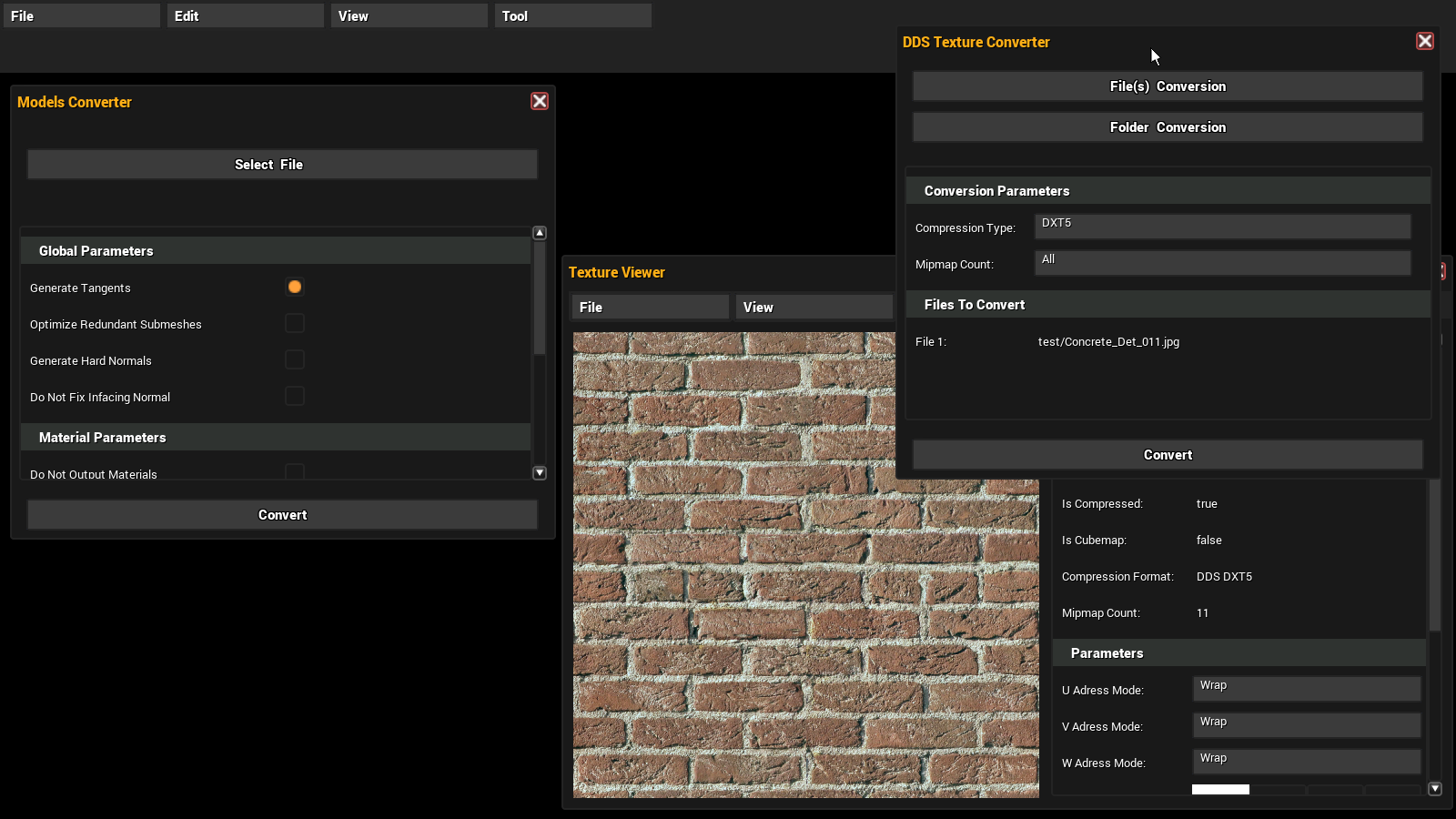
Task: Collapse the Conversion Parameters section header
Action: (x=1168, y=190)
